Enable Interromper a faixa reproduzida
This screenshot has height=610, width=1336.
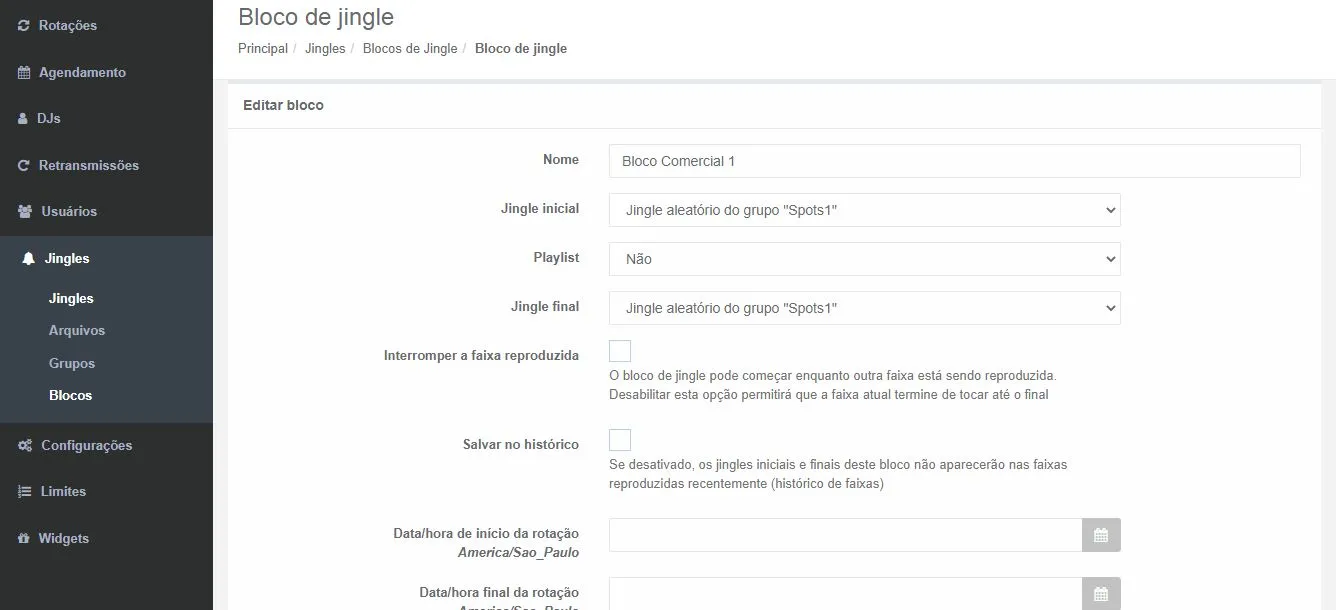tap(620, 350)
